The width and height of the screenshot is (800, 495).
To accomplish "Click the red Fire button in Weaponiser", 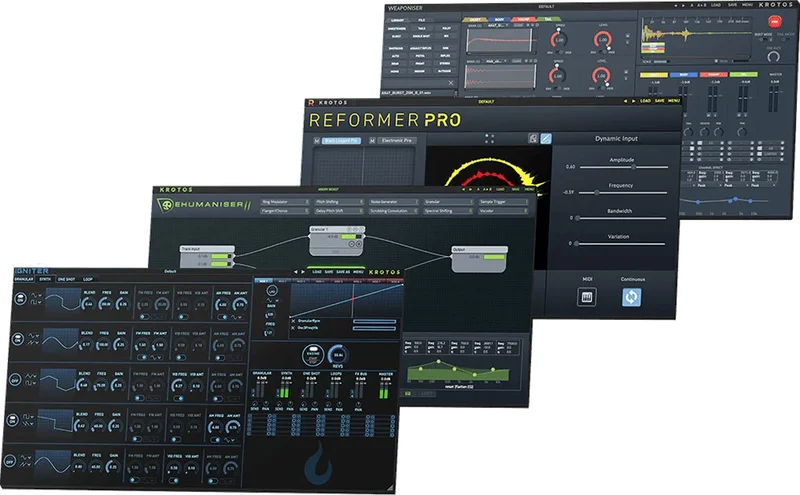I will pos(774,22).
